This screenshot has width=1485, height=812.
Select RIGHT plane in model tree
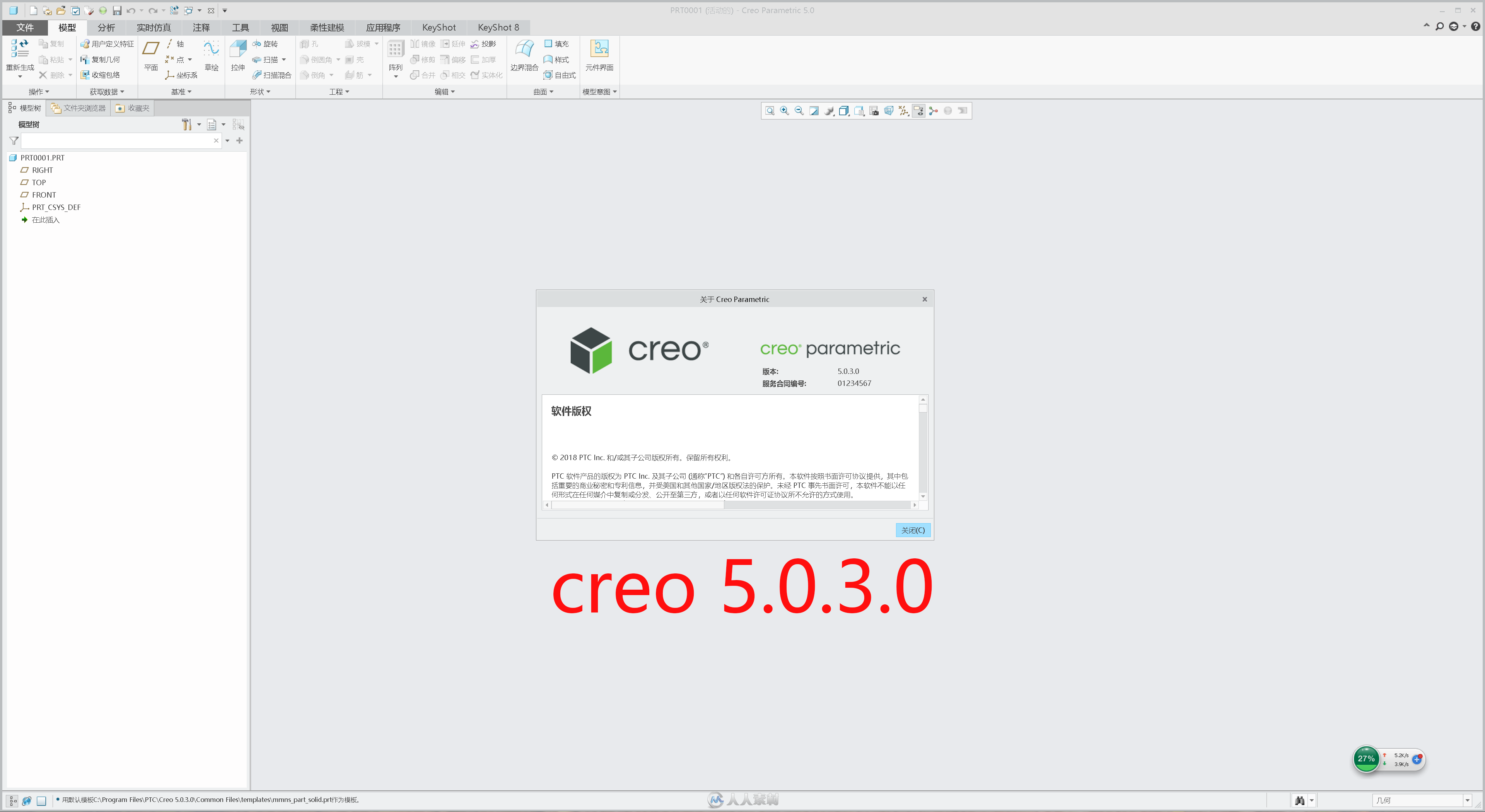42,170
